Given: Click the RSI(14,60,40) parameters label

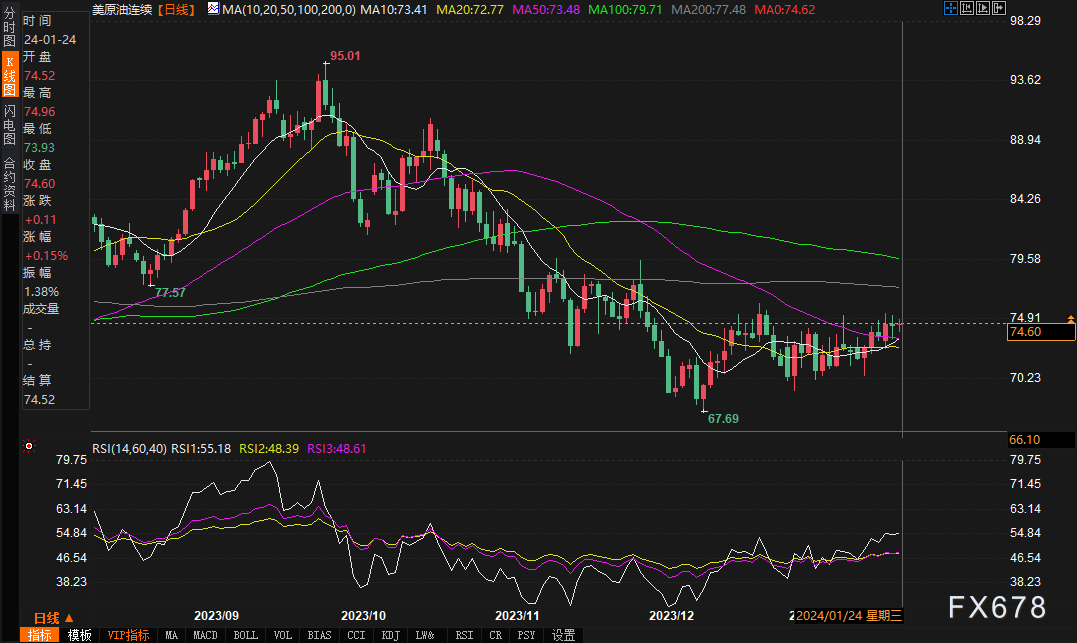Looking at the screenshot, I should (x=129, y=449).
